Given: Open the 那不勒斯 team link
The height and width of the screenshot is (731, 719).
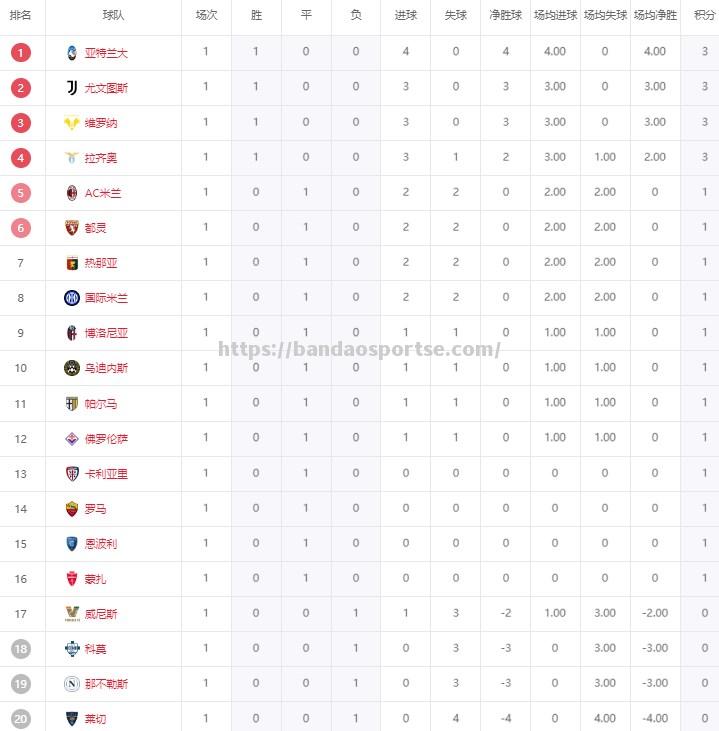Looking at the screenshot, I should point(106,684).
